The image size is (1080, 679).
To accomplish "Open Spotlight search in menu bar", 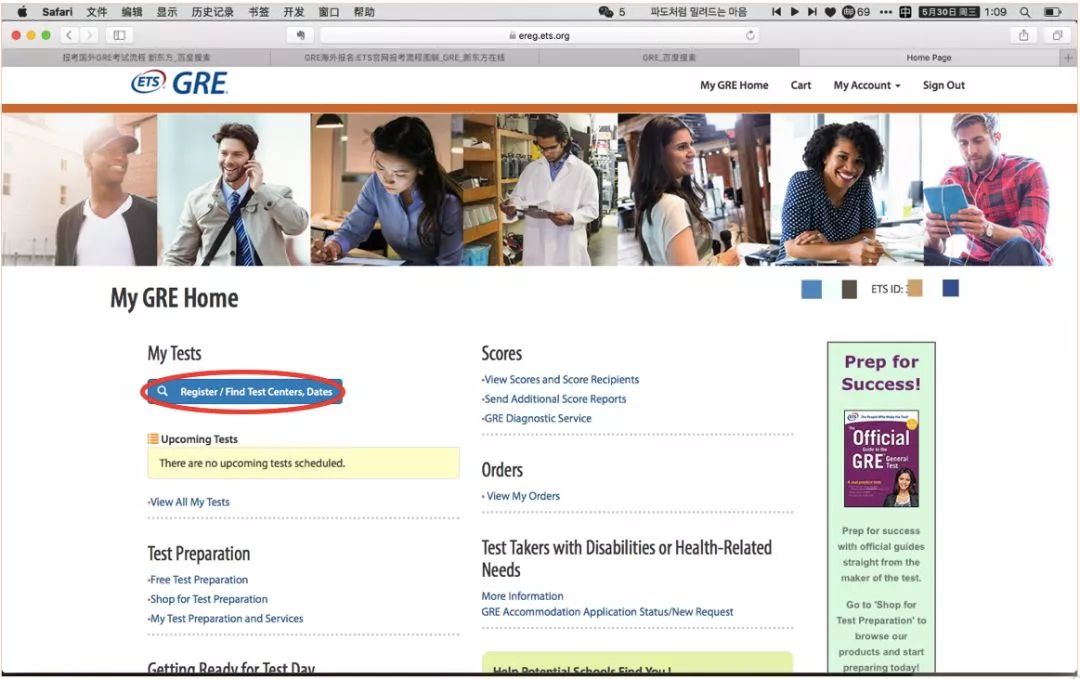I will pos(1025,12).
